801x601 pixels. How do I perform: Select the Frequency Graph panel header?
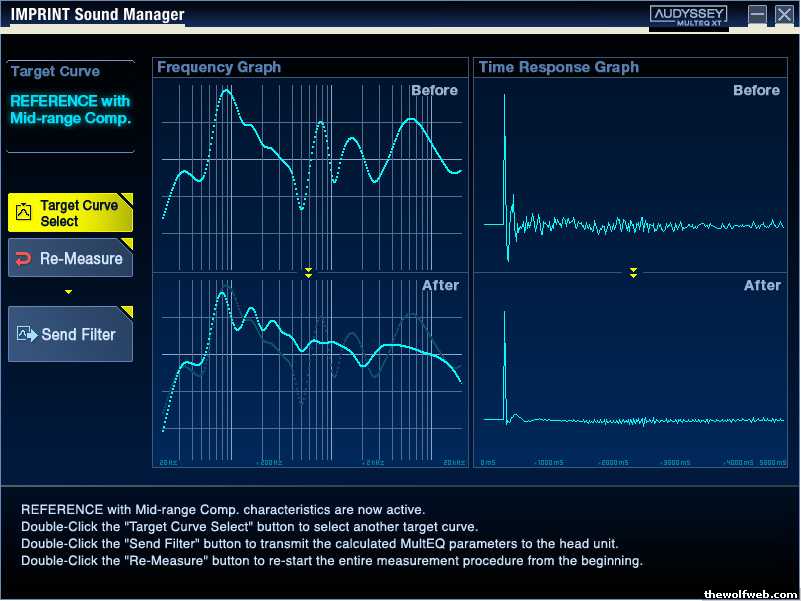tap(310, 67)
